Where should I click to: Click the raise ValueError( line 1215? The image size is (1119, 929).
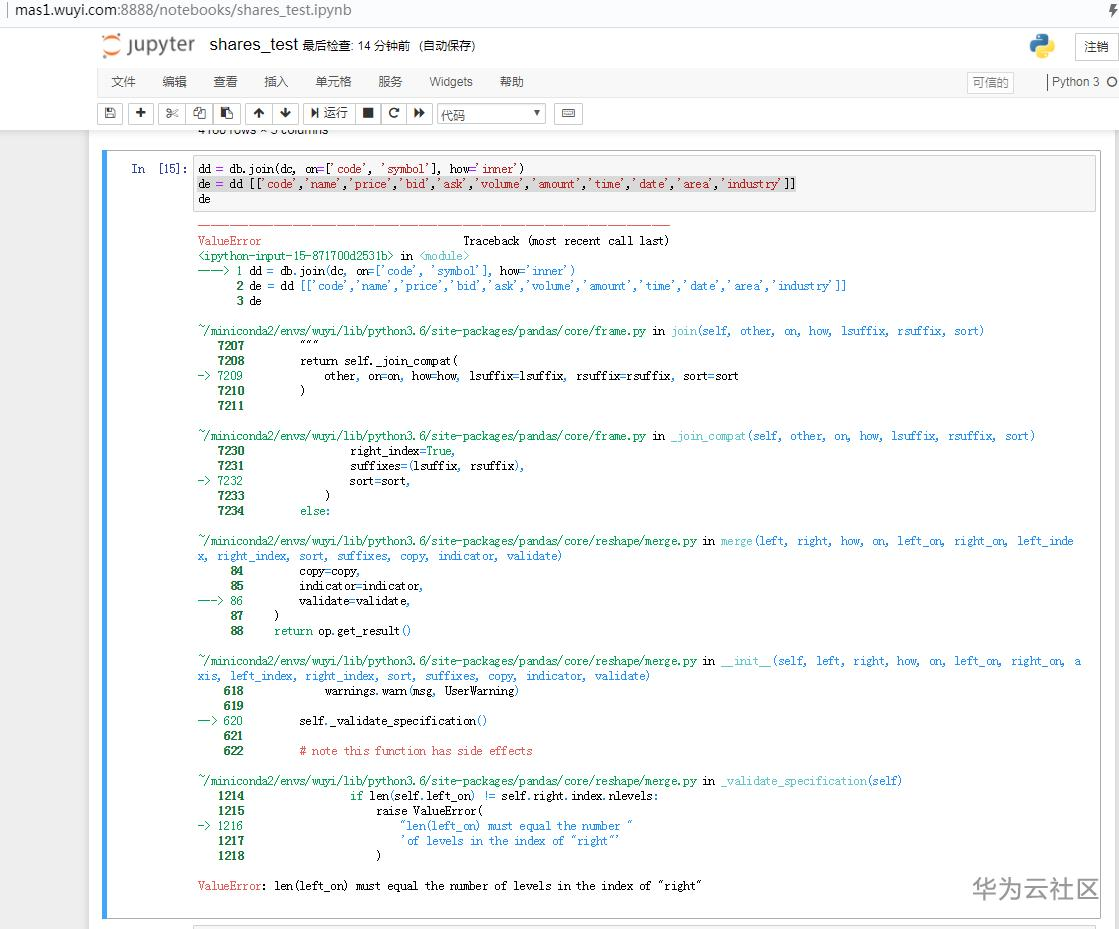[x=429, y=811]
